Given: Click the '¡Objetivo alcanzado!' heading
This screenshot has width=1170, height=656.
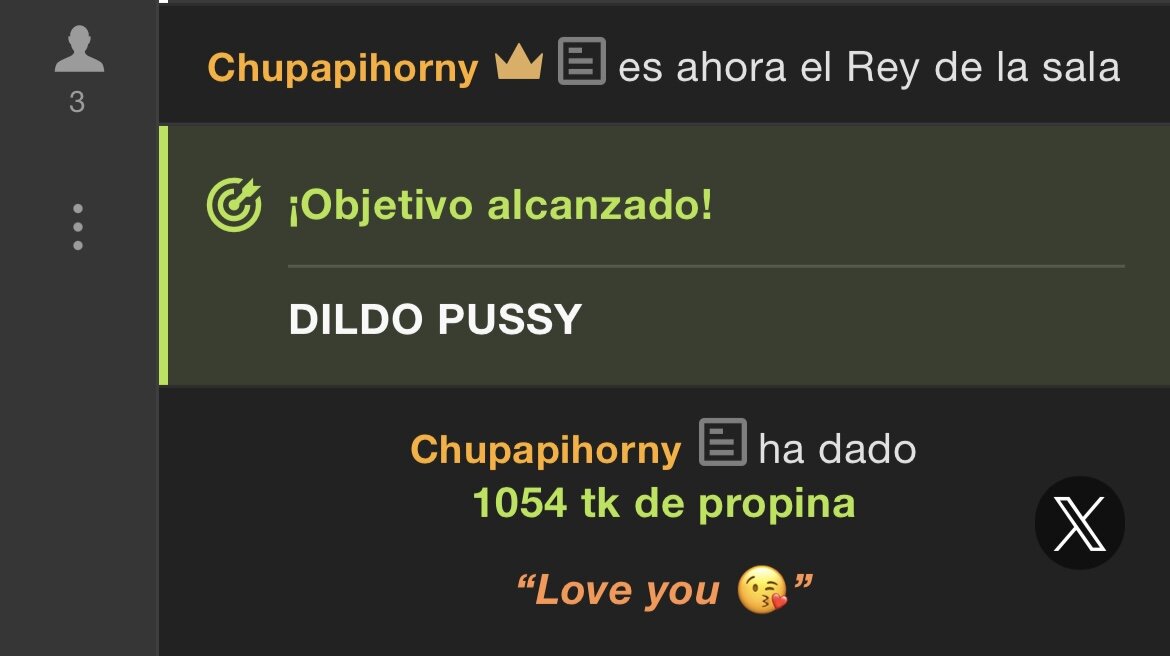Looking at the screenshot, I should [x=500, y=205].
